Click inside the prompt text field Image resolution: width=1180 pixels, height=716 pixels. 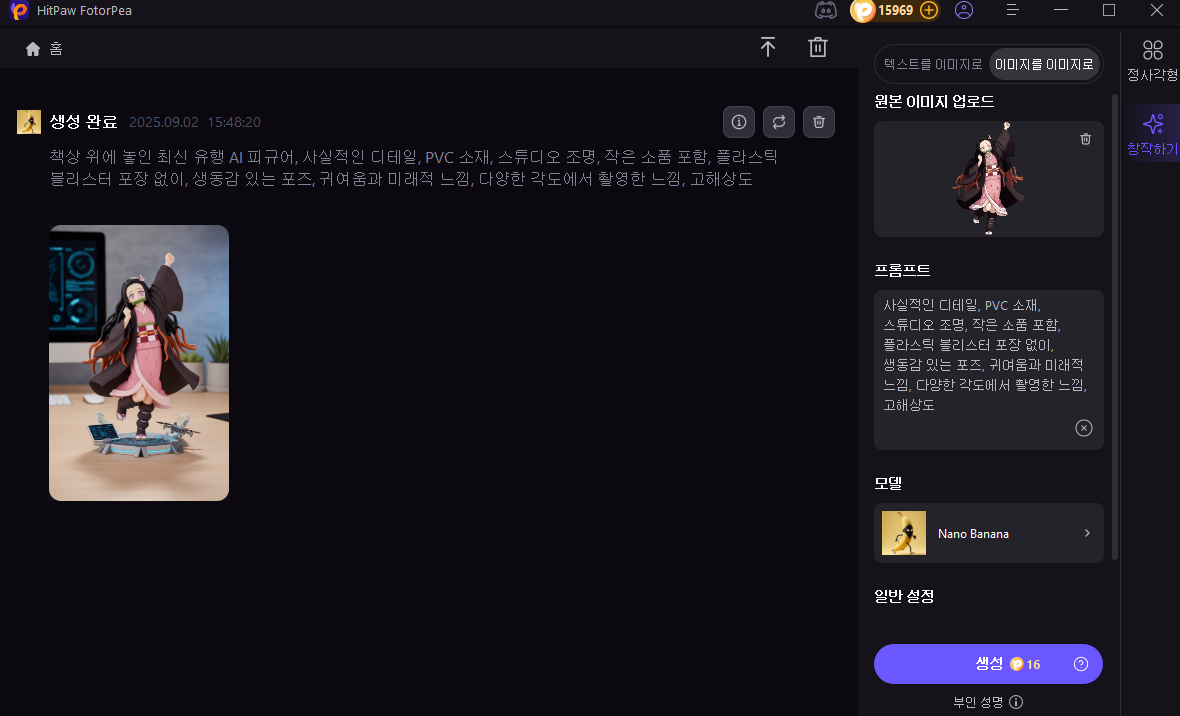(989, 370)
